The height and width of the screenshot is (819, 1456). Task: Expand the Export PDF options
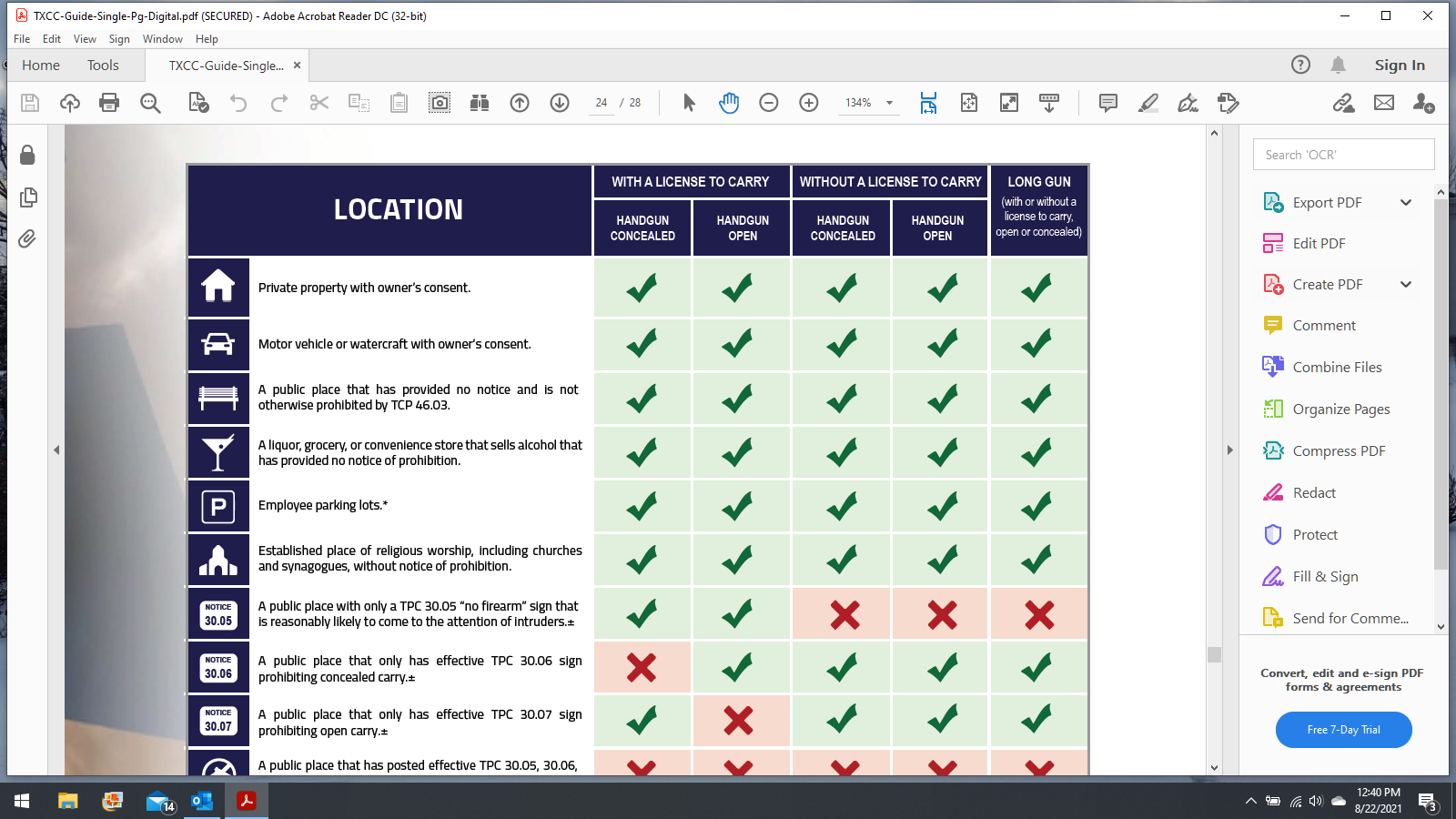point(1406,202)
